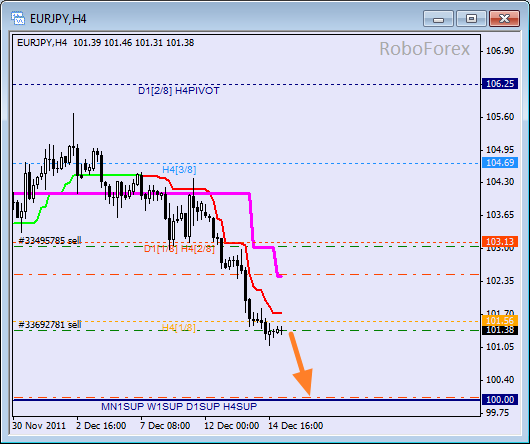Click the EURJPY chart window icon
Screen dimensions: 530x444
[18, 18]
